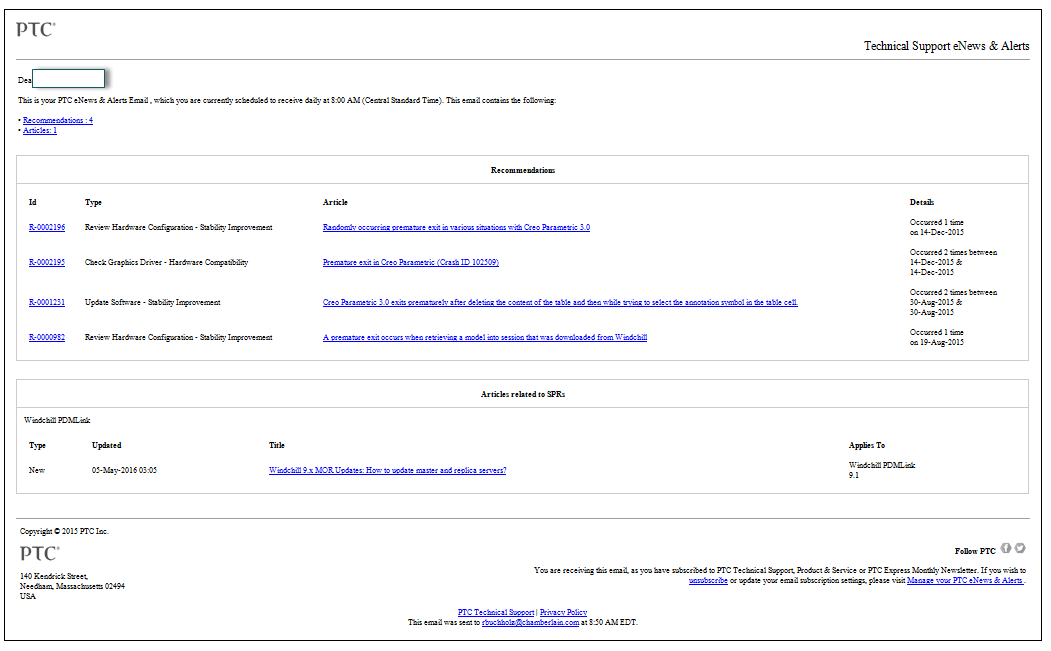Open article about model downloaded from Windchill

[485, 337]
